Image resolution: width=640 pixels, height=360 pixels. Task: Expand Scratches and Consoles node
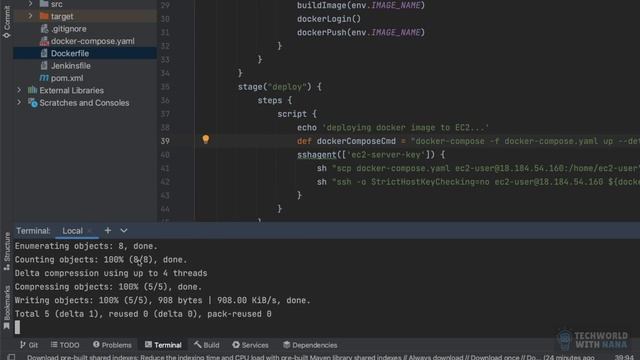19,102
